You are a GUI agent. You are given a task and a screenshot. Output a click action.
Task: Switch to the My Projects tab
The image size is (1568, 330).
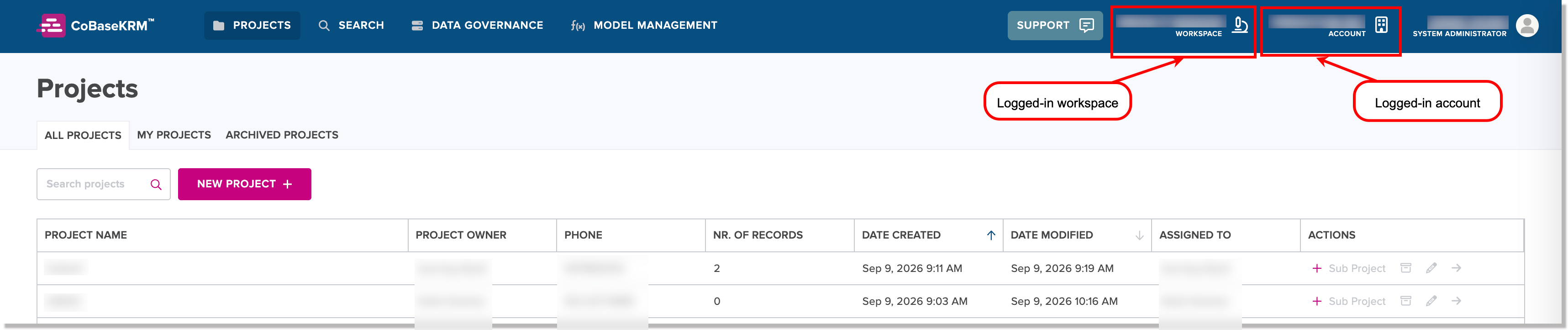click(x=174, y=135)
